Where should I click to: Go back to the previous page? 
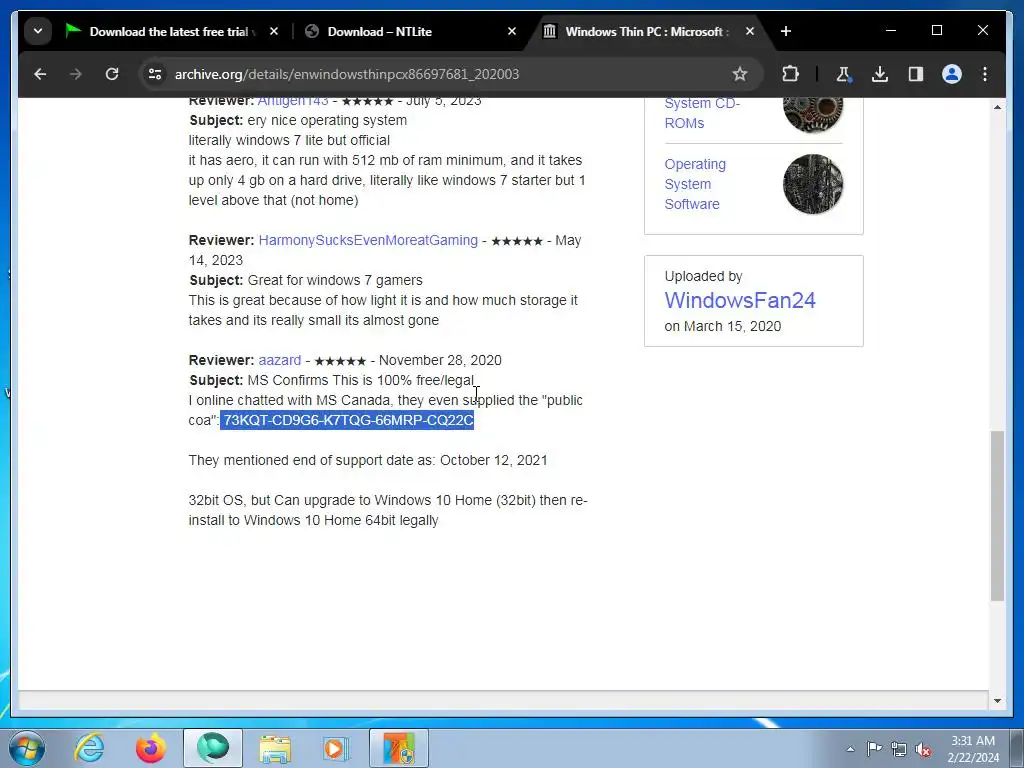40,74
